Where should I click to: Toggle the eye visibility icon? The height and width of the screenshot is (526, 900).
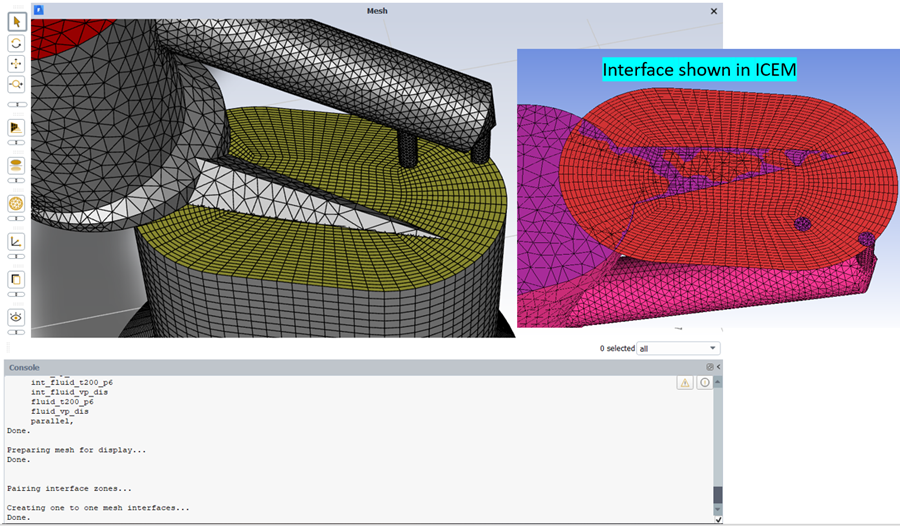tap(17, 317)
